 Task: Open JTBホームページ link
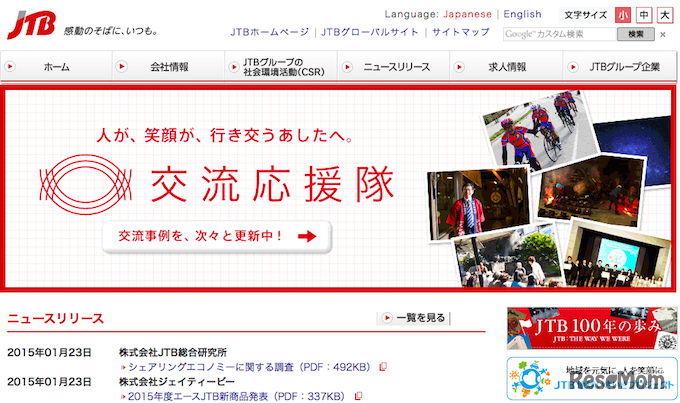pos(269,32)
